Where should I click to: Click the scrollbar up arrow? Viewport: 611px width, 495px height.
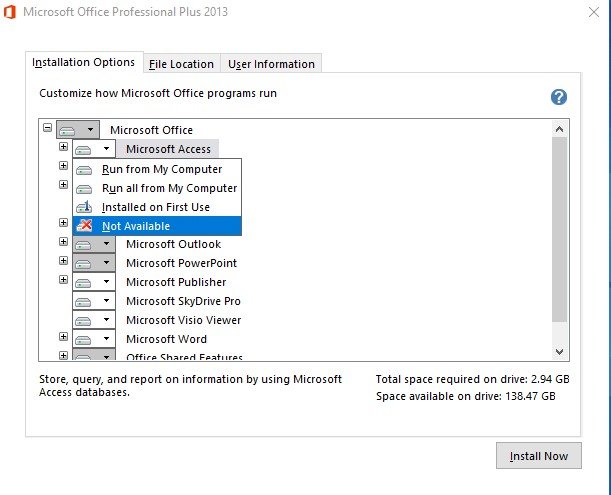coord(560,129)
